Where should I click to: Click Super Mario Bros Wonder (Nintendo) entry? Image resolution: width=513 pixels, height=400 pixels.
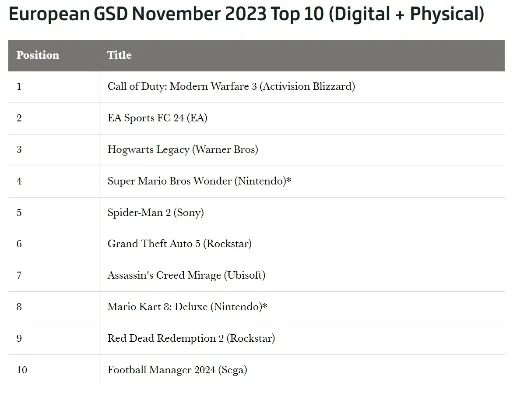(x=199, y=181)
